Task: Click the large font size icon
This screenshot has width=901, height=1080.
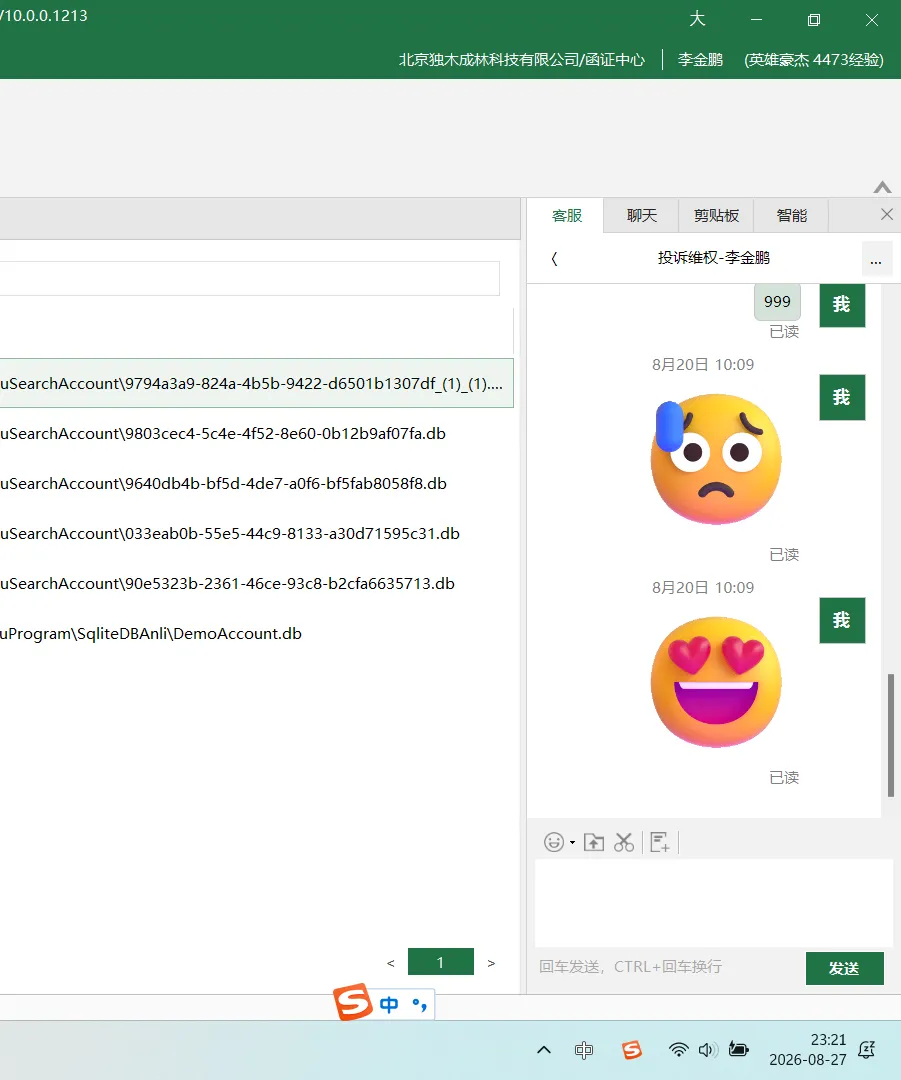Action: (x=697, y=19)
